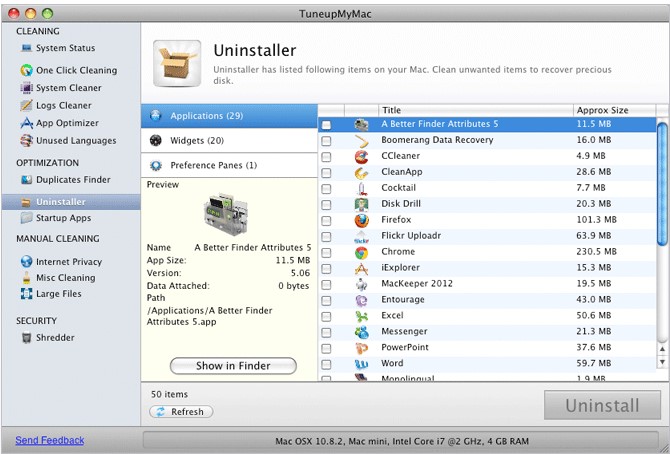The height and width of the screenshot is (454, 670).
Task: Select Uninstaller in the sidebar
Action: tap(71, 202)
